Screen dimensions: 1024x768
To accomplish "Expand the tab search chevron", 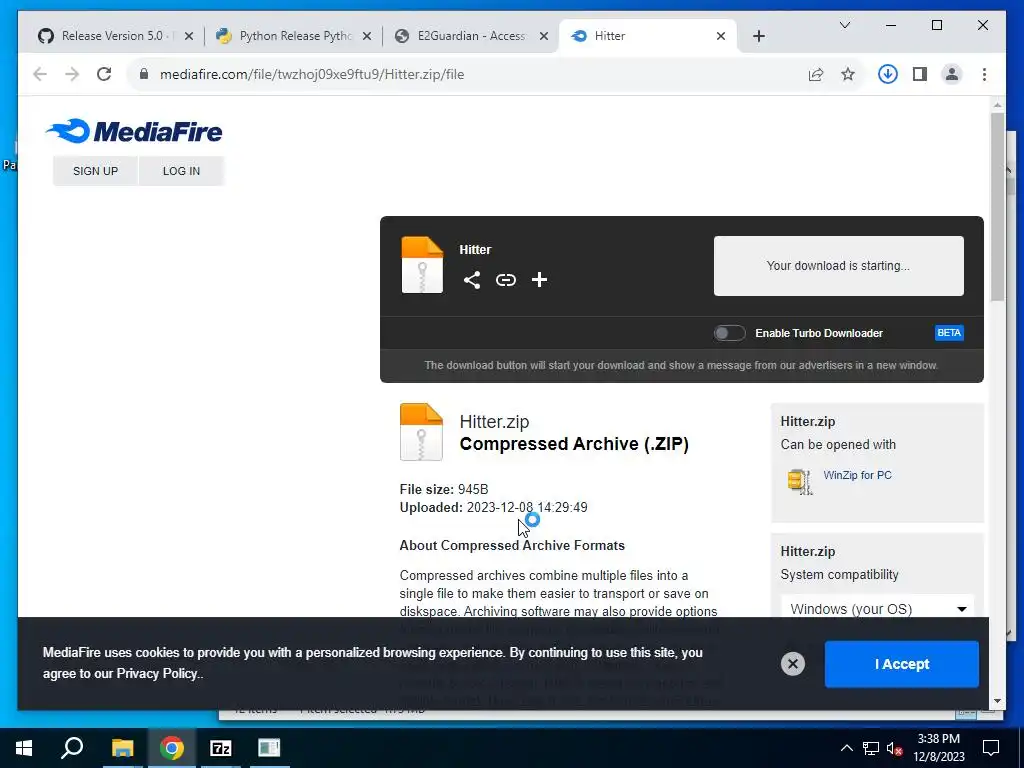I will (844, 25).
